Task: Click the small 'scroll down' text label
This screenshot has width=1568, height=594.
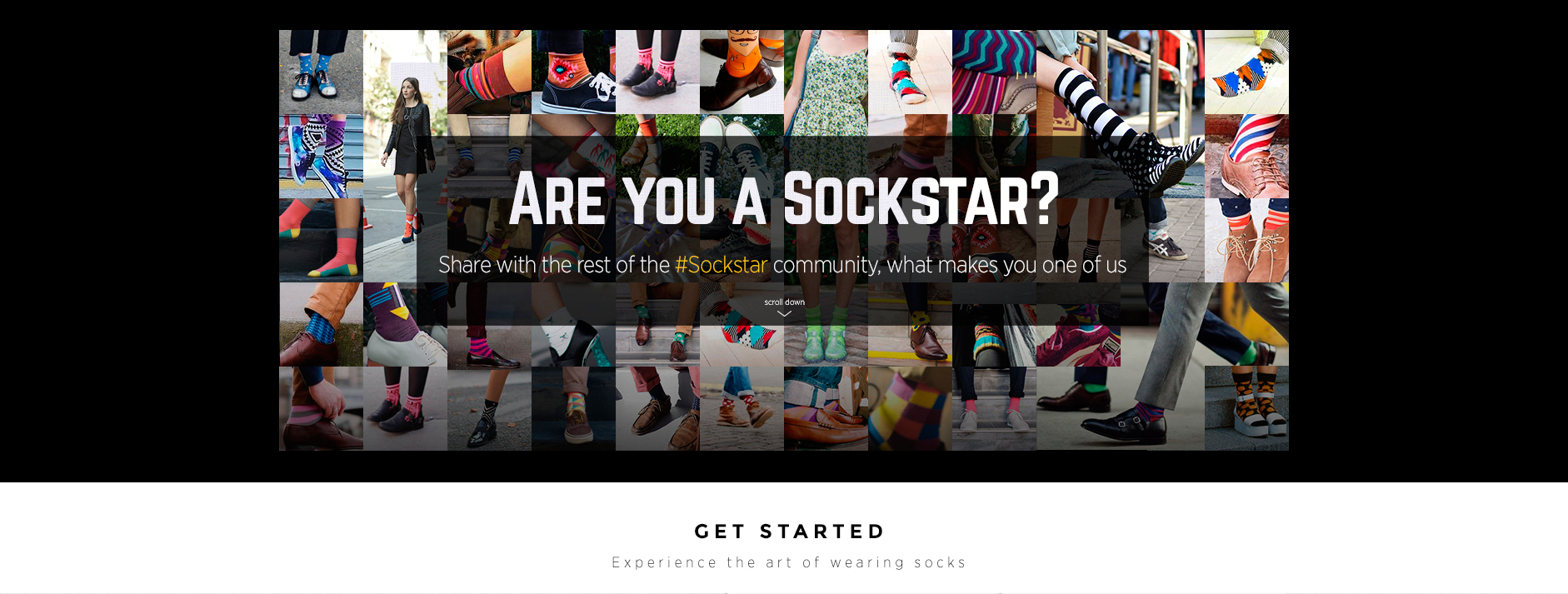Action: (785, 302)
